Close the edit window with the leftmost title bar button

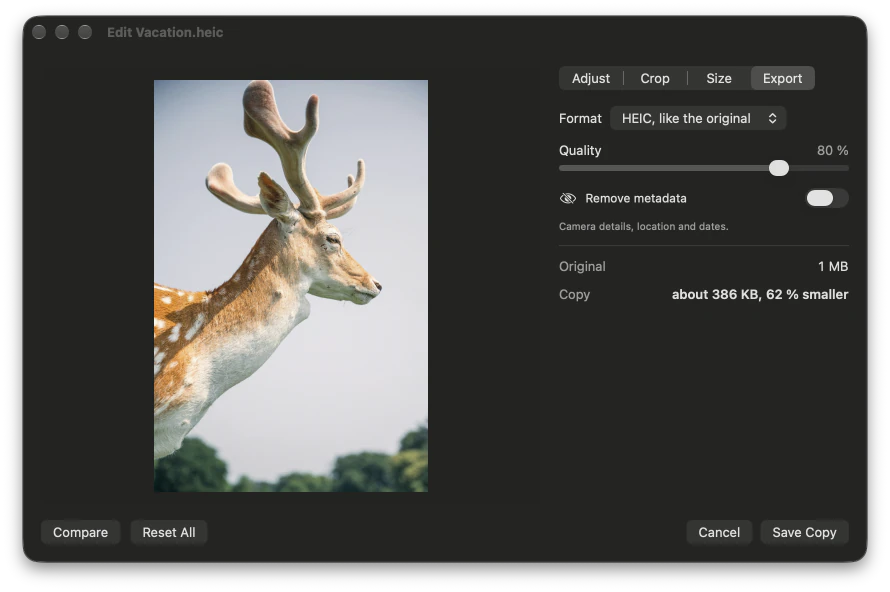[x=39, y=32]
